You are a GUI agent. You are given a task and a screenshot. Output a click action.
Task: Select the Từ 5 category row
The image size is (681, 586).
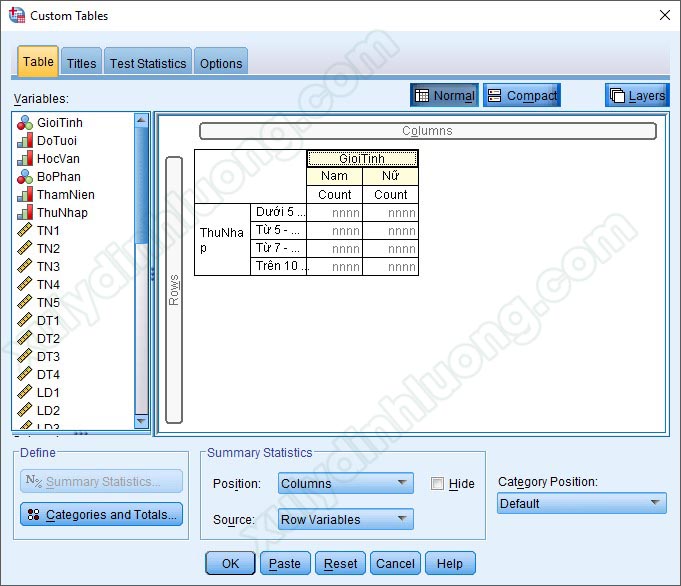[x=278, y=230]
